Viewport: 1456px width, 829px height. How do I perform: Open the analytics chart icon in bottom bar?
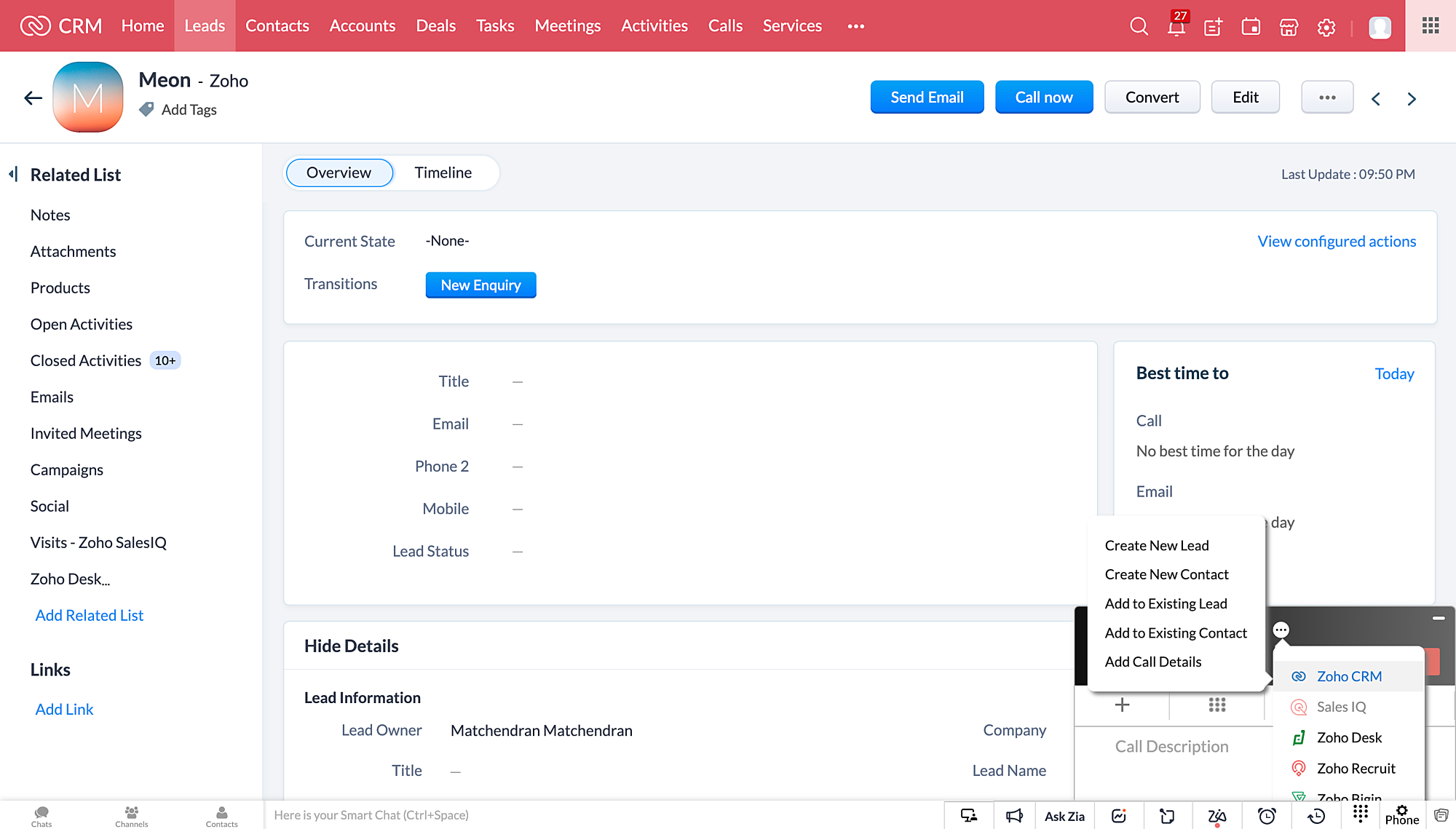tap(1119, 816)
